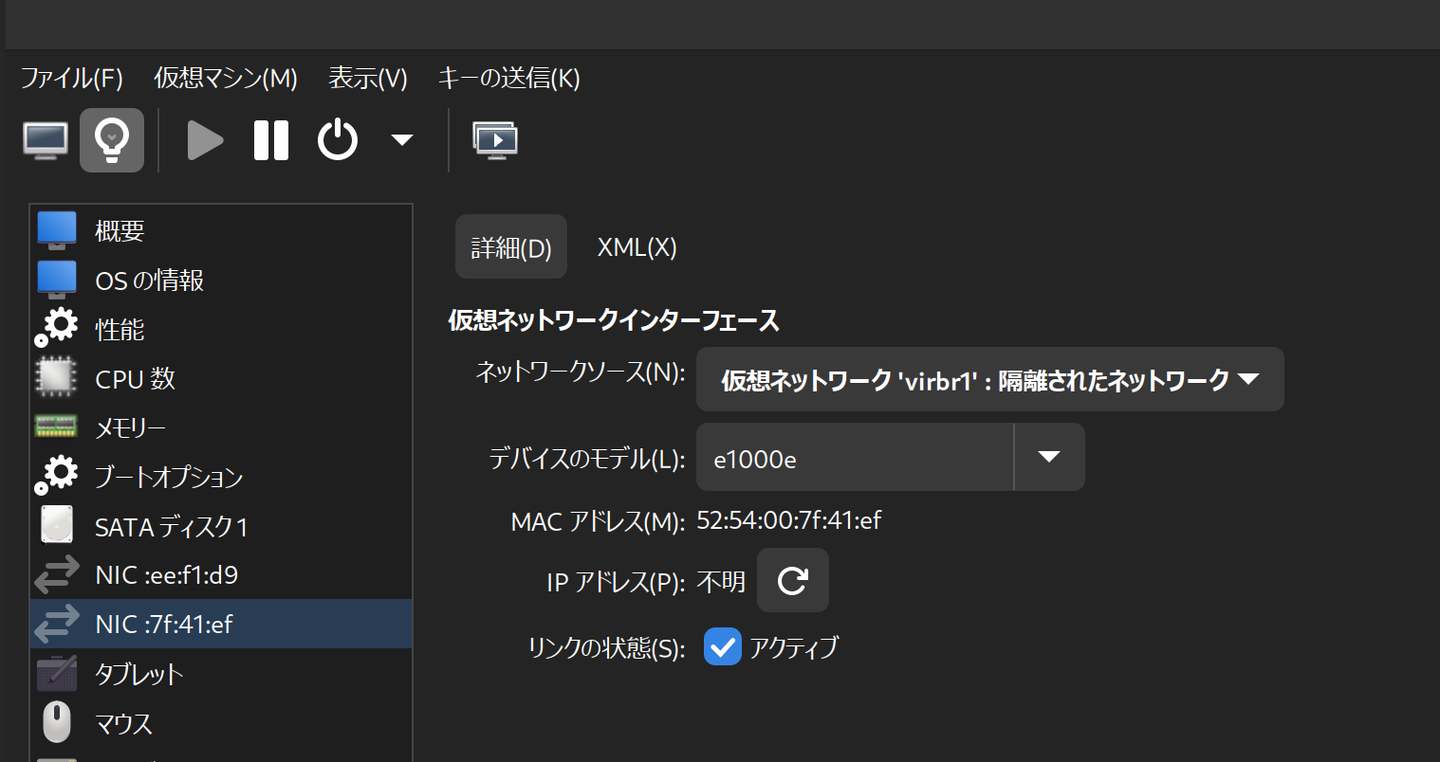Switch to fullscreen console view

click(495, 139)
